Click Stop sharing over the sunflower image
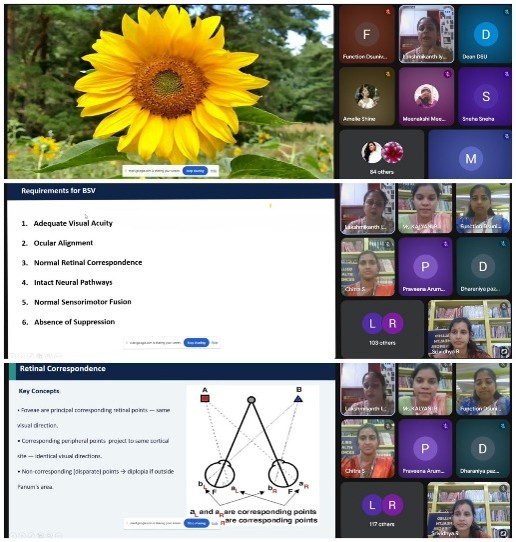This screenshot has height=542, width=516. 195,171
